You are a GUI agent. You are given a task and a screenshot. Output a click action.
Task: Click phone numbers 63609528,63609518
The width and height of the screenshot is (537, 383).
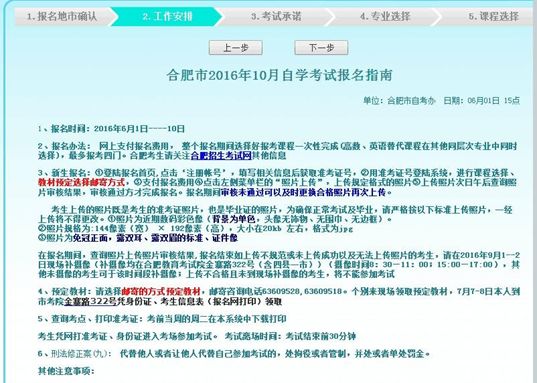click(302, 292)
